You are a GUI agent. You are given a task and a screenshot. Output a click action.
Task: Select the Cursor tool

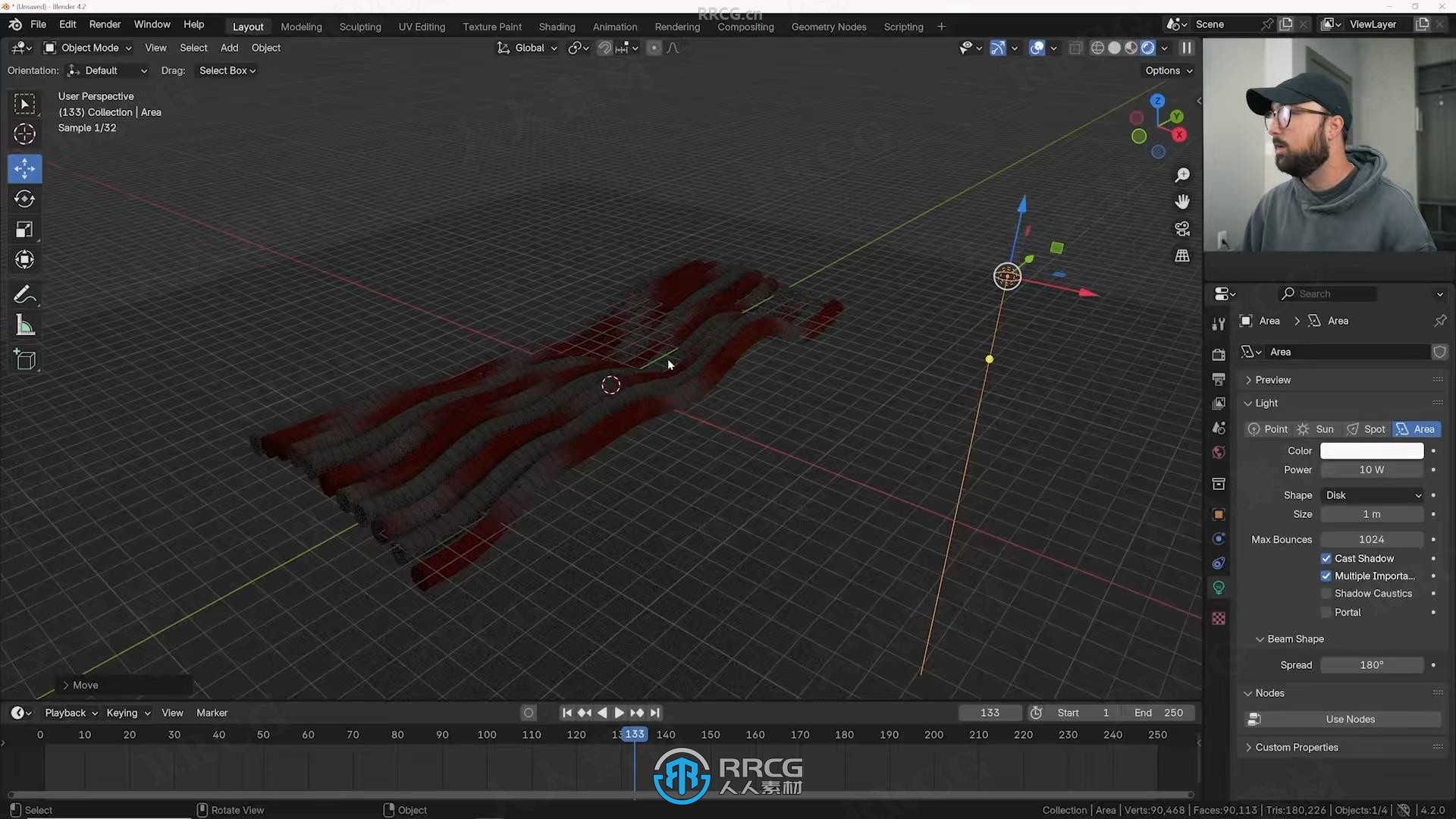25,134
